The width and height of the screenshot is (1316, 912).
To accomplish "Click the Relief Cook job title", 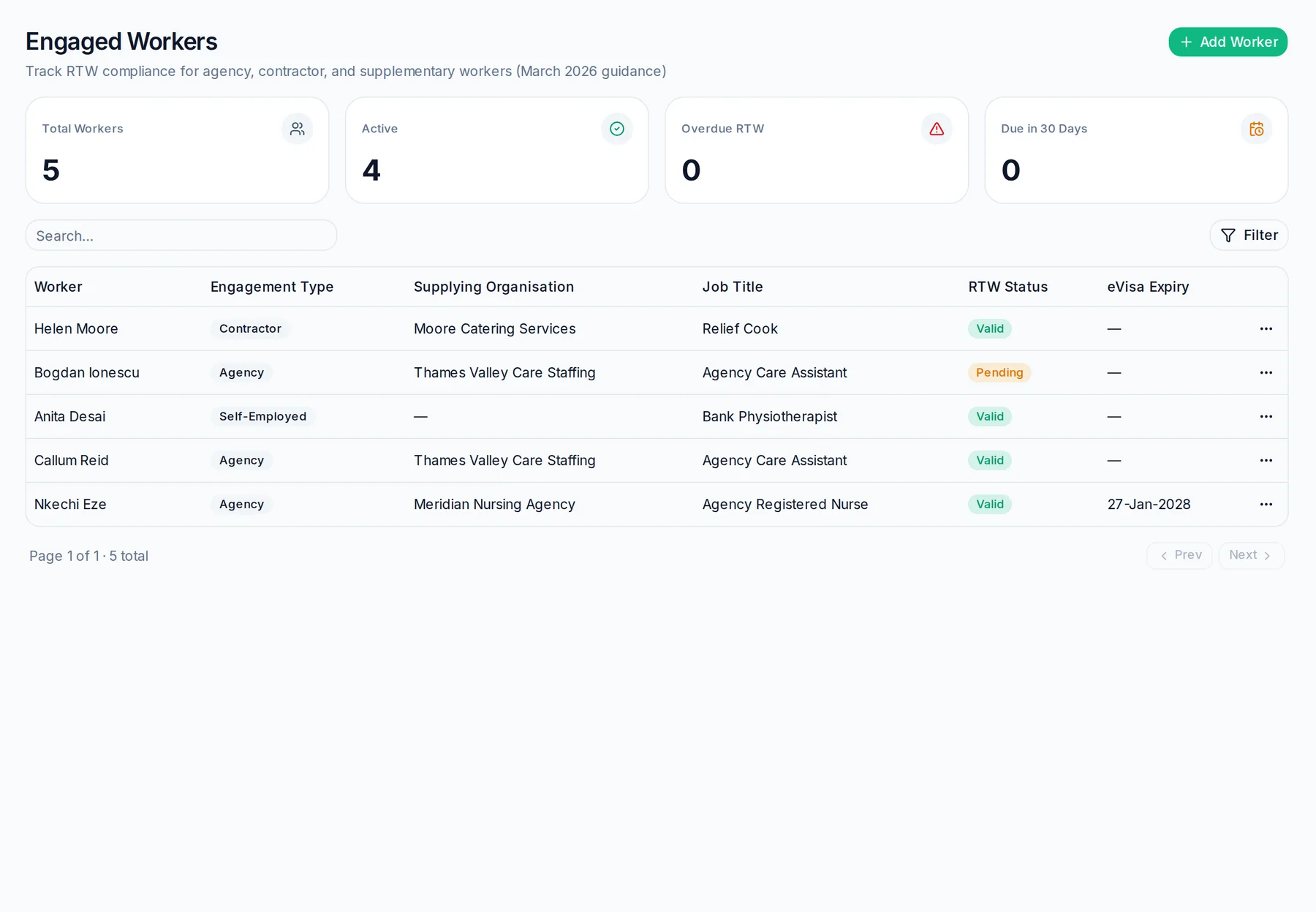I will [x=740, y=328].
